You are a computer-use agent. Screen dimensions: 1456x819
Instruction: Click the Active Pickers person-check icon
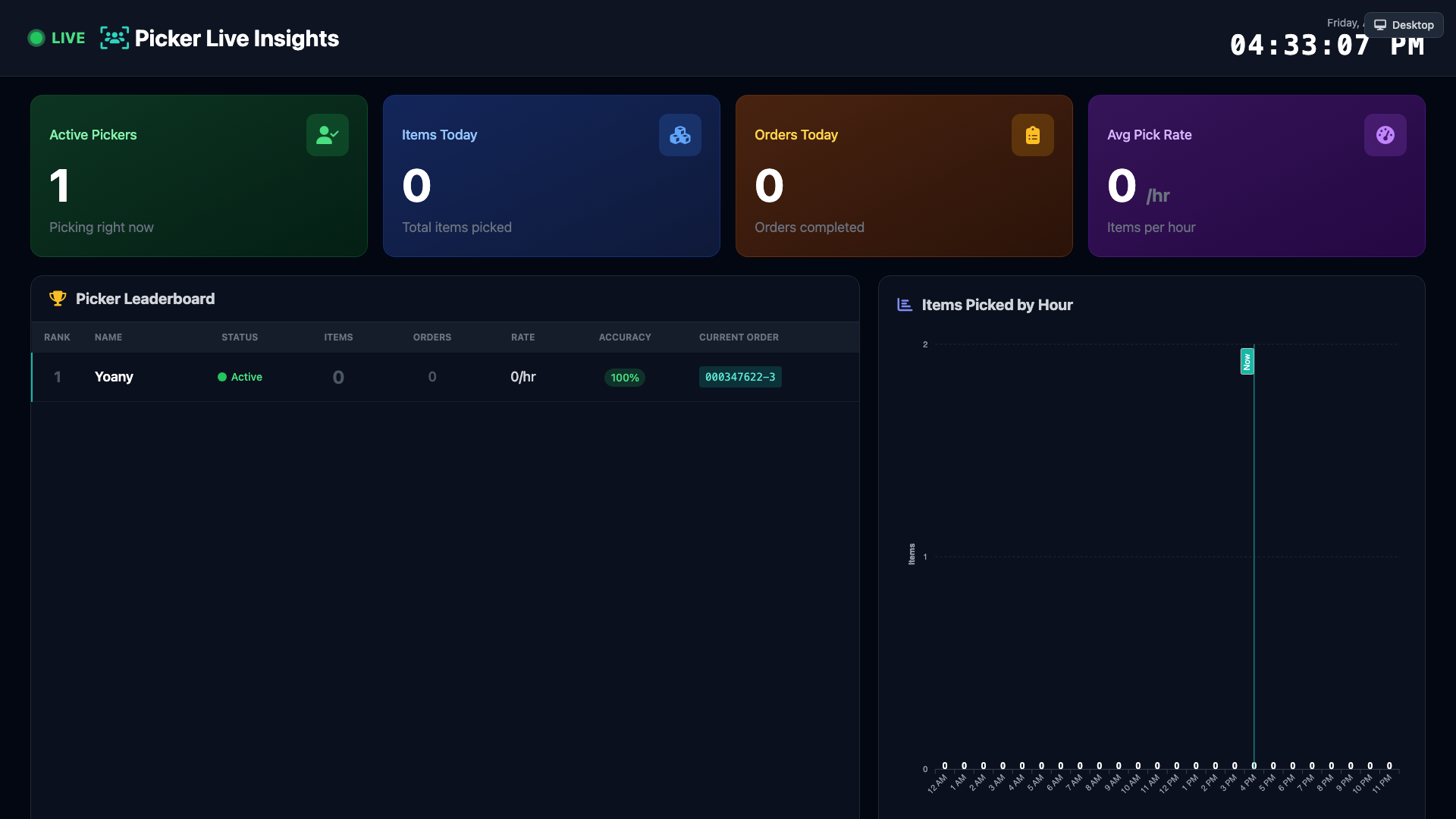(327, 135)
